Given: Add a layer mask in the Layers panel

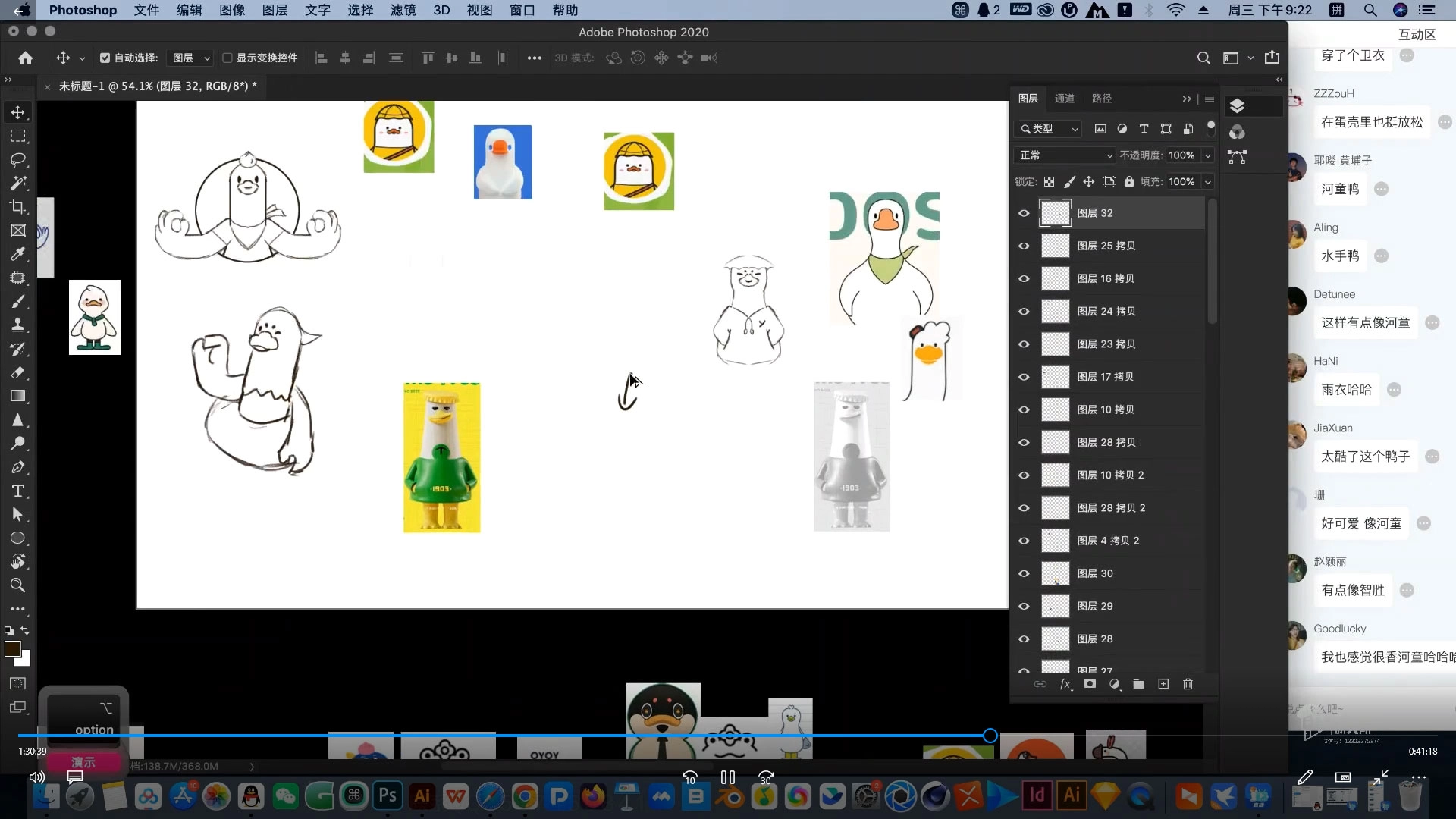Looking at the screenshot, I should point(1090,684).
